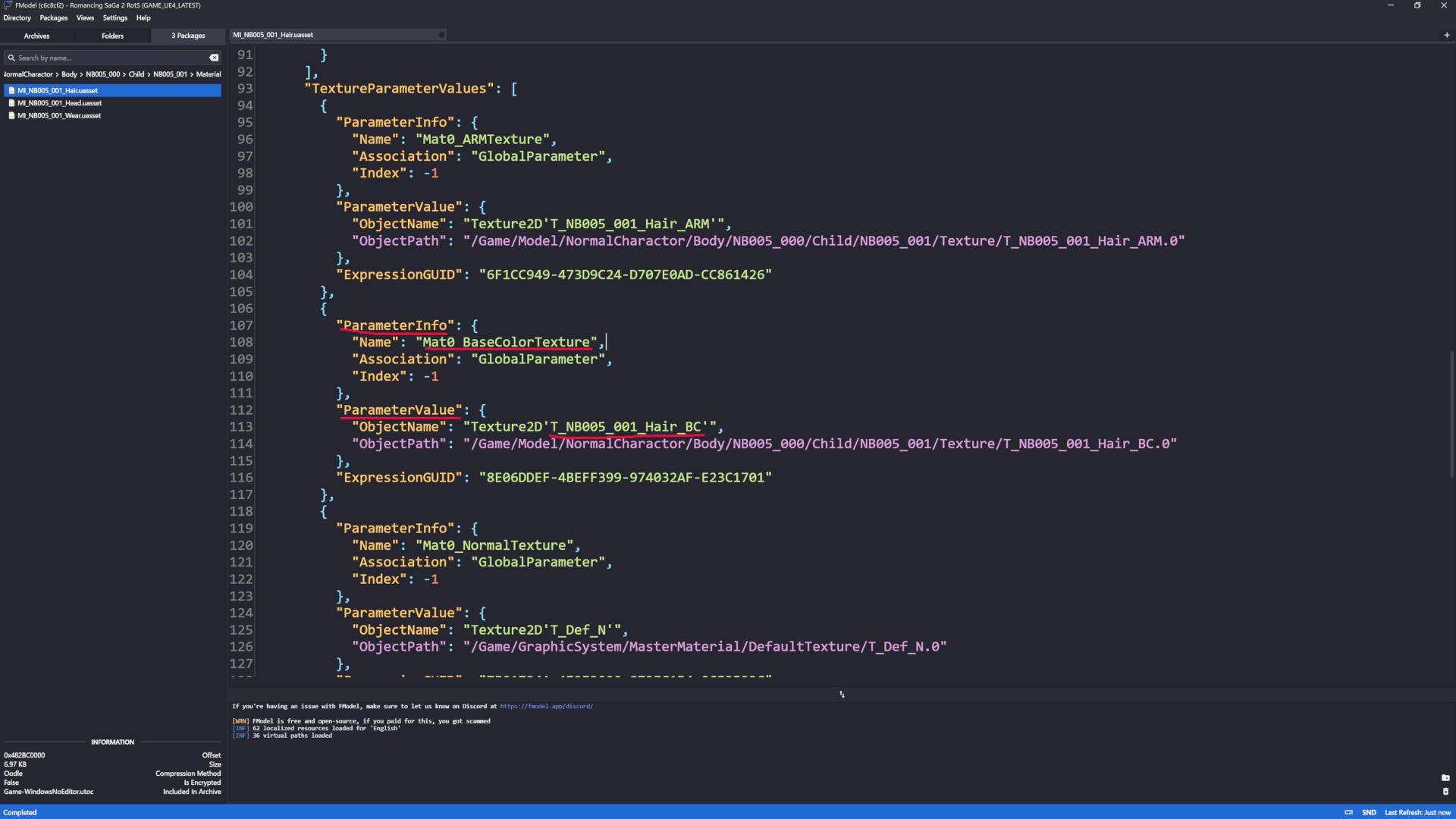Click ObjectName T_NB005_001_Hair_ARM value
This screenshot has width=1456, height=819.
point(594,224)
